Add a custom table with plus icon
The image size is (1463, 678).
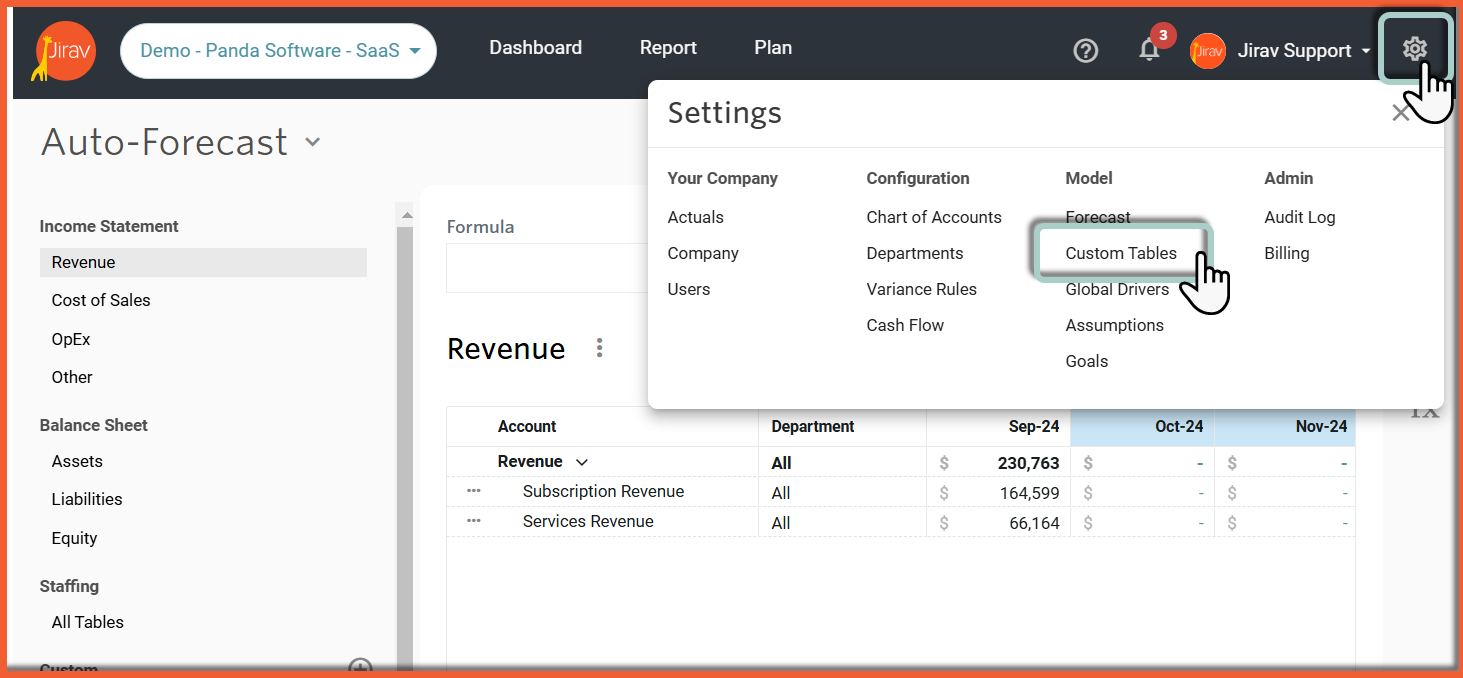[x=360, y=668]
